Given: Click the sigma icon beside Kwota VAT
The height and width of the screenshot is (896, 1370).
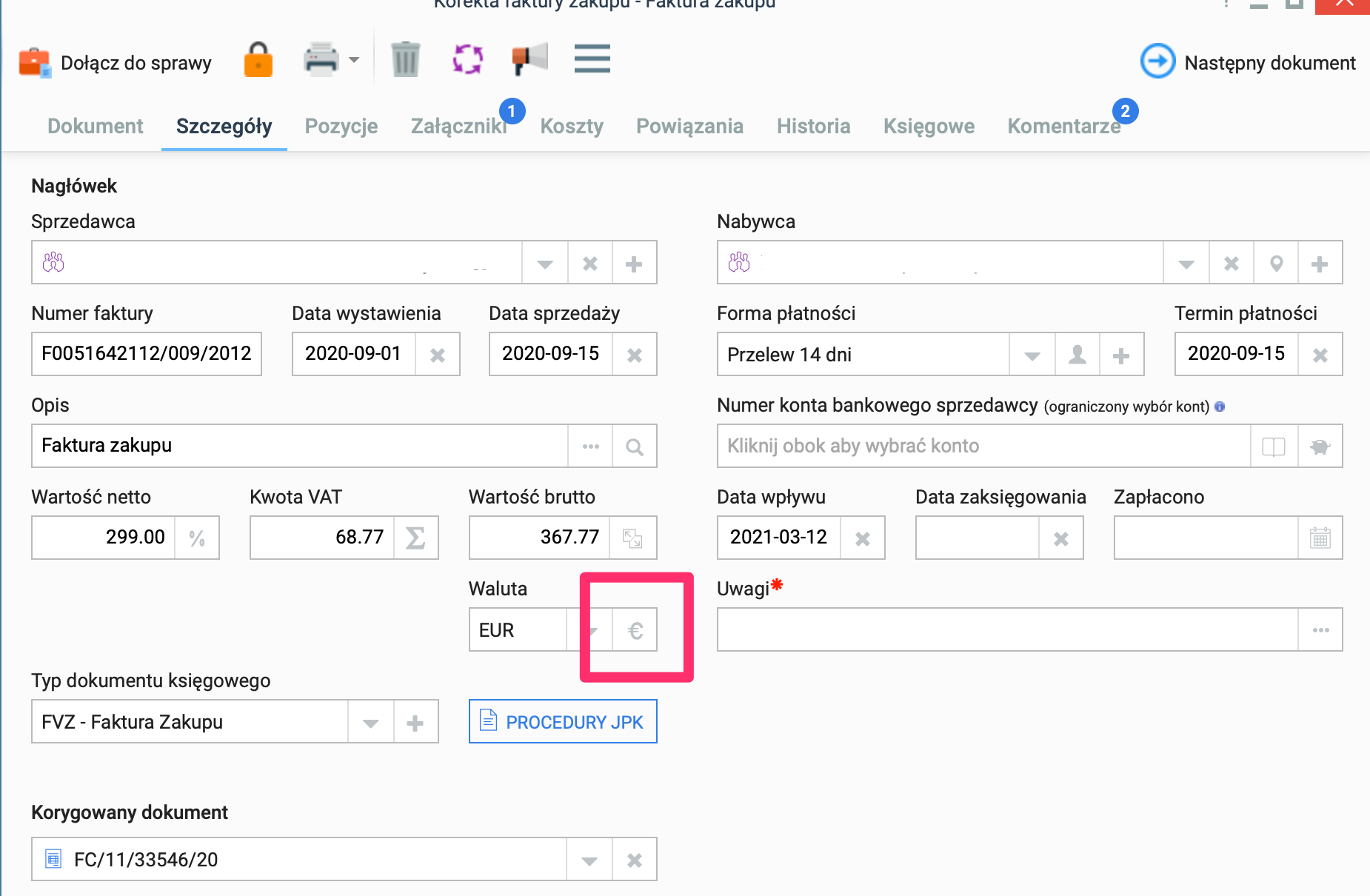Looking at the screenshot, I should coord(415,538).
